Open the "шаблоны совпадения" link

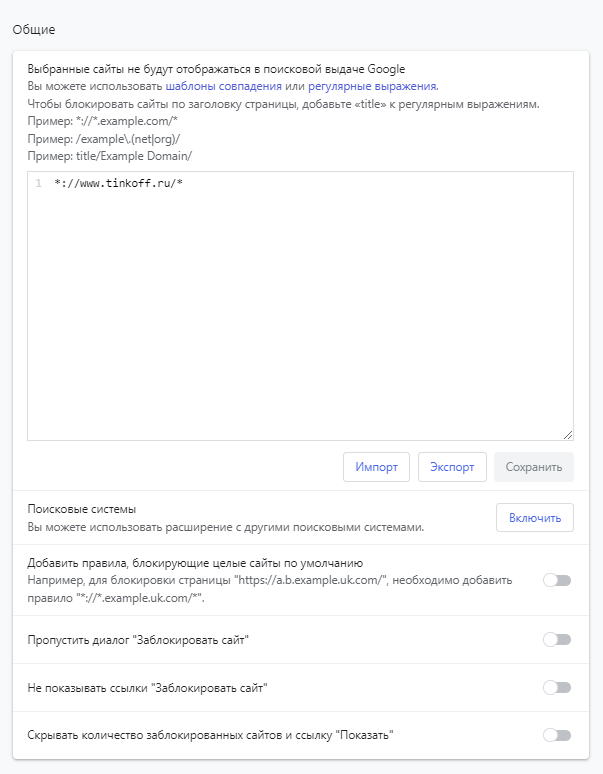click(222, 87)
